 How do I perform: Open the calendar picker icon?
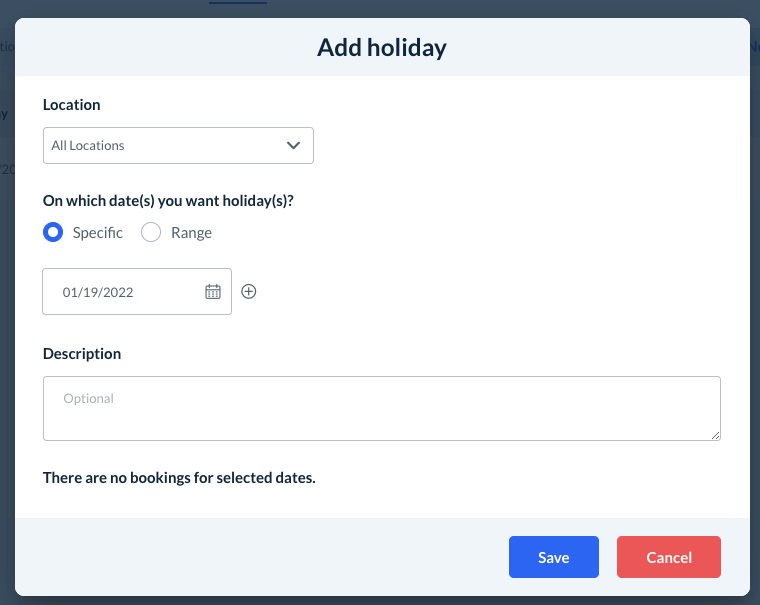point(213,292)
